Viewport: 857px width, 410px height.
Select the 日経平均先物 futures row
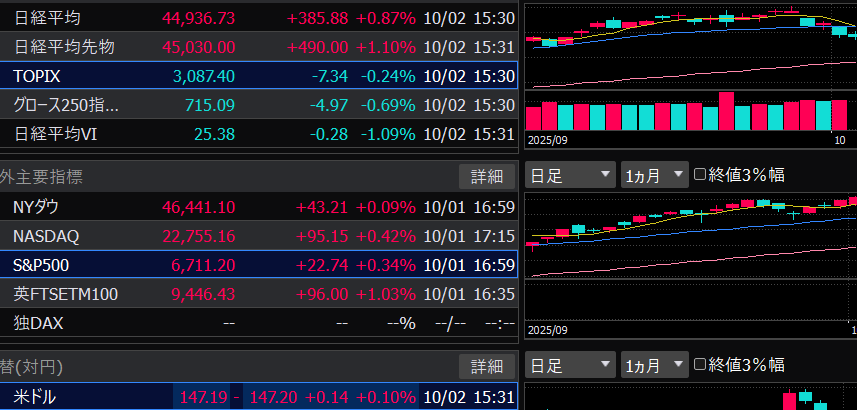point(258,47)
